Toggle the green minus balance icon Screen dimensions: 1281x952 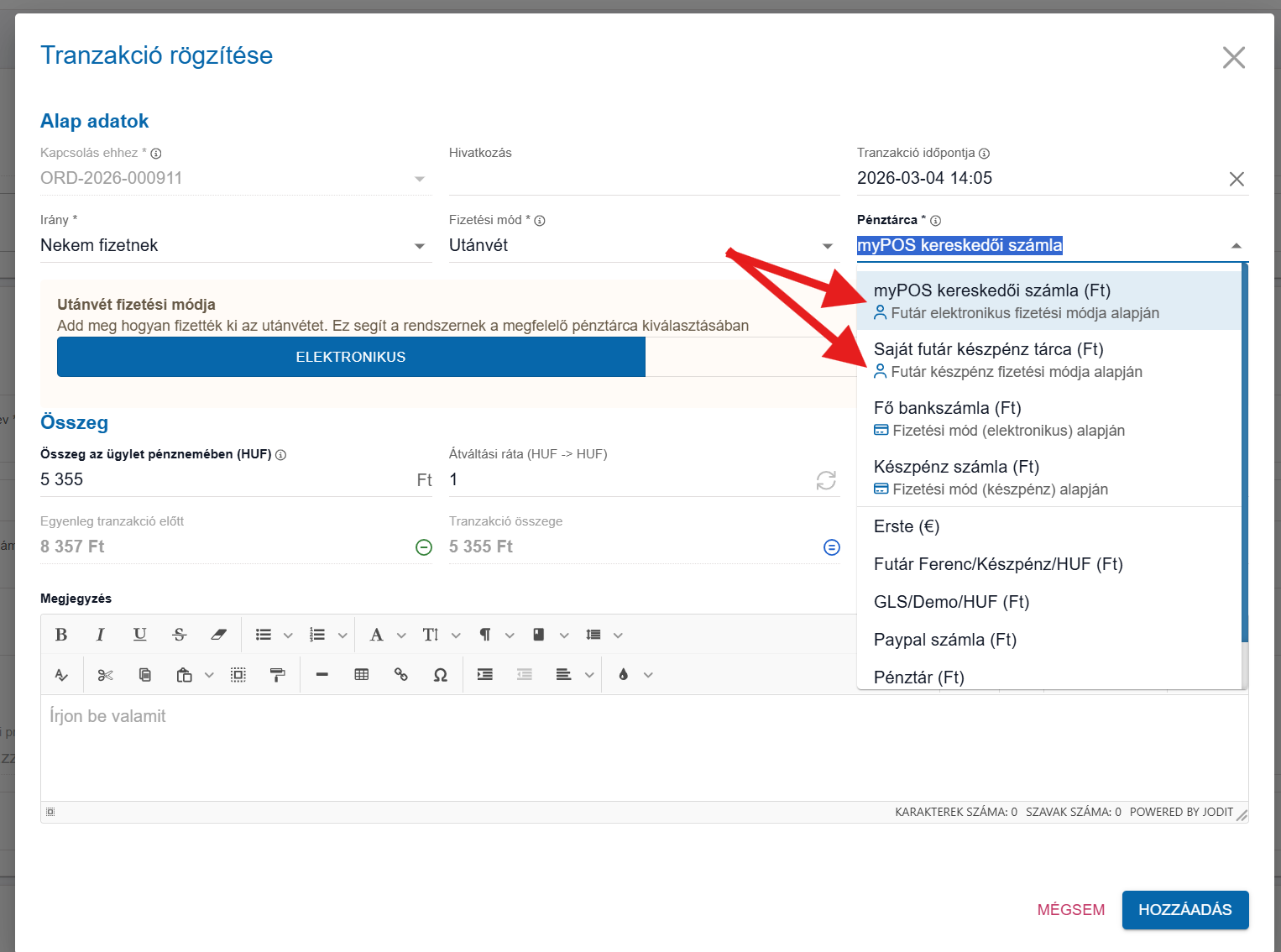tap(424, 547)
